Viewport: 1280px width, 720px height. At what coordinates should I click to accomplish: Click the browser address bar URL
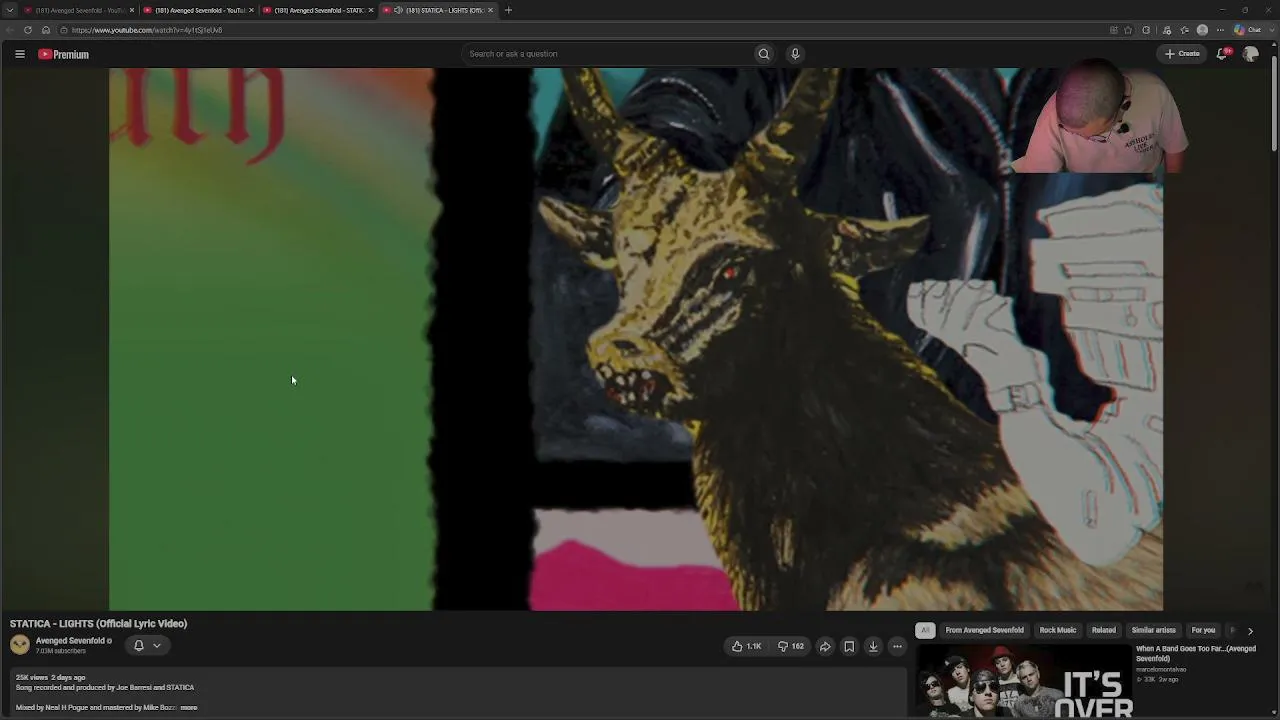[147, 30]
